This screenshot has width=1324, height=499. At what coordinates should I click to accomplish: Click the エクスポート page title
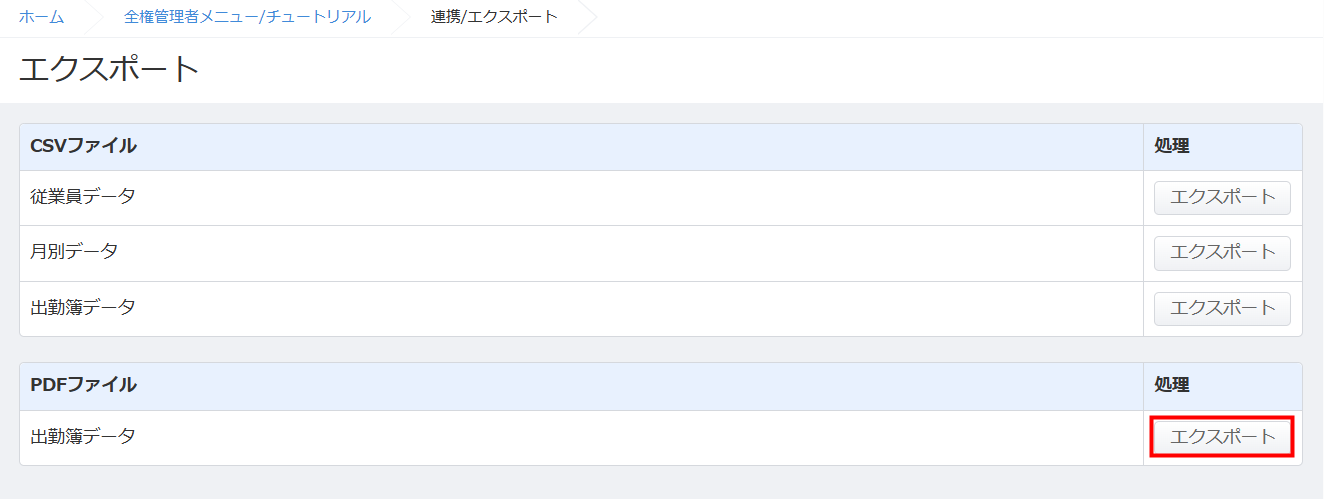click(110, 69)
